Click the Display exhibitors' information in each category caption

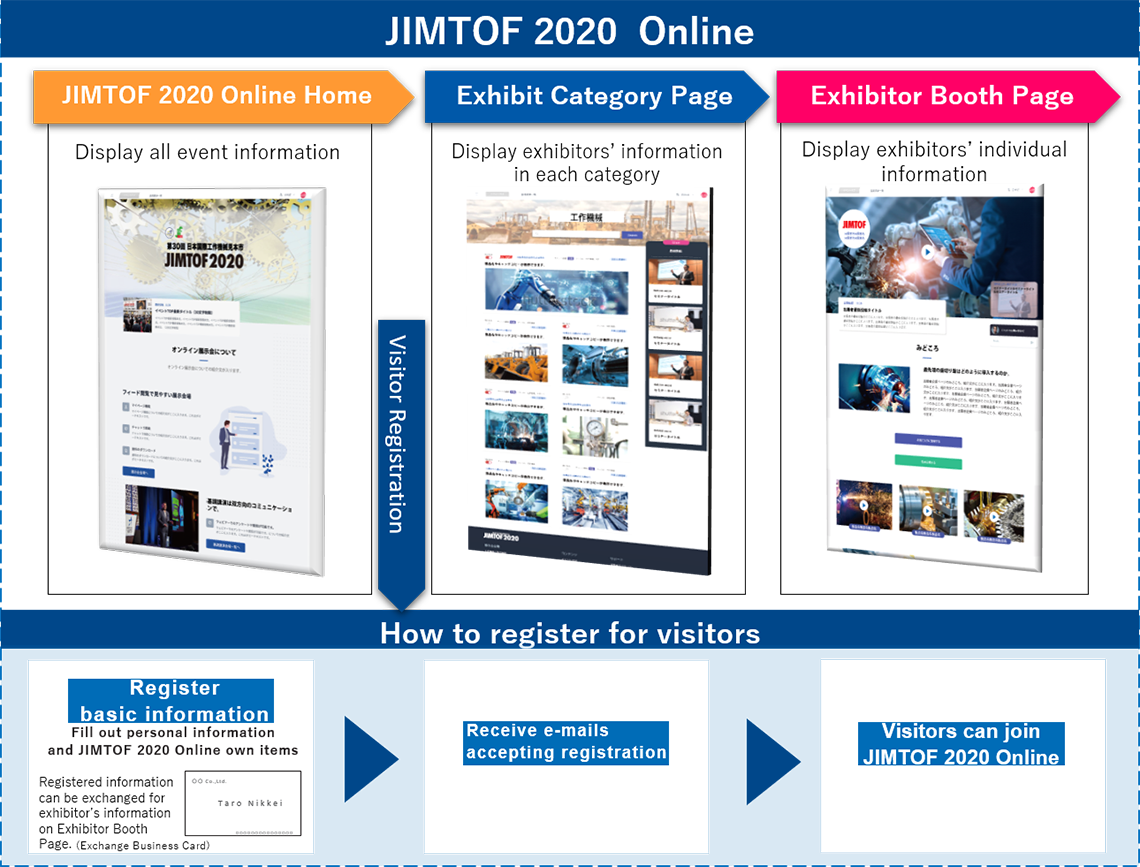click(x=587, y=163)
